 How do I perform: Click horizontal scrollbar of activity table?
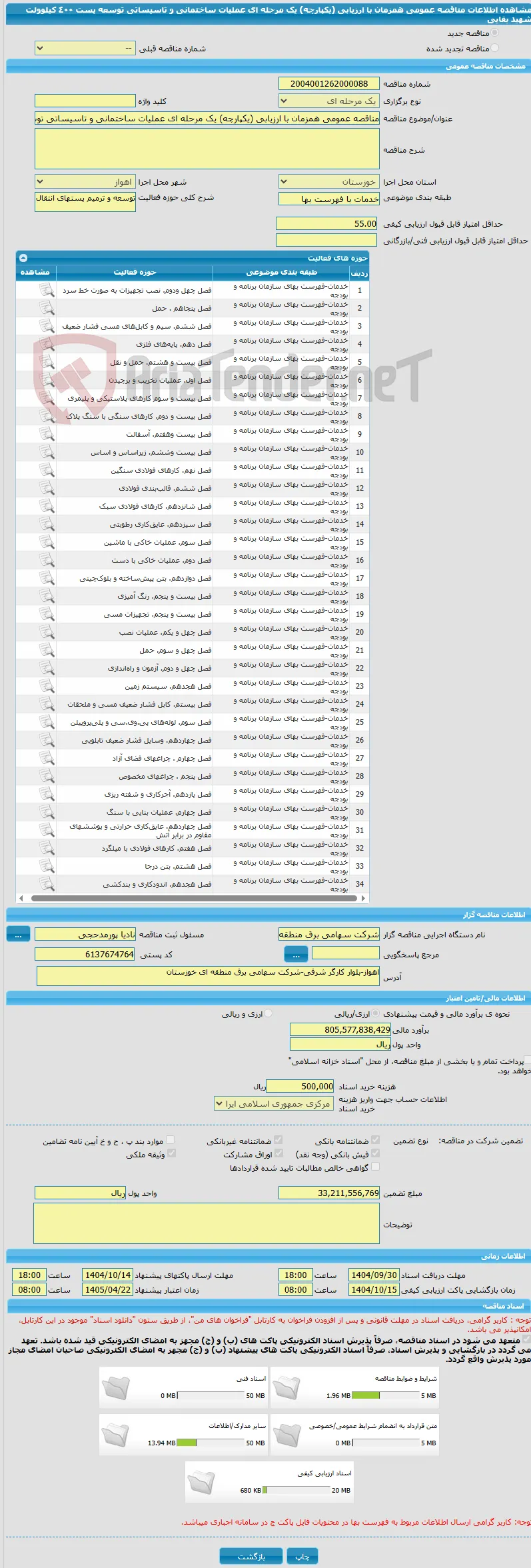(193, 898)
